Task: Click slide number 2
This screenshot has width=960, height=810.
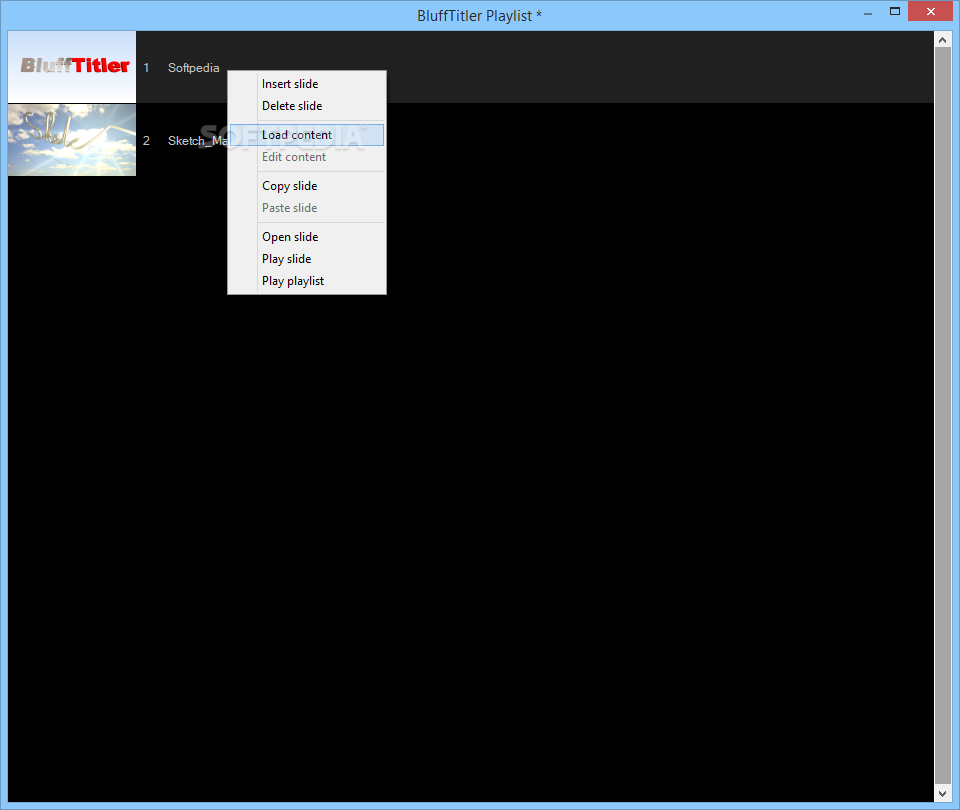Action: coord(146,141)
